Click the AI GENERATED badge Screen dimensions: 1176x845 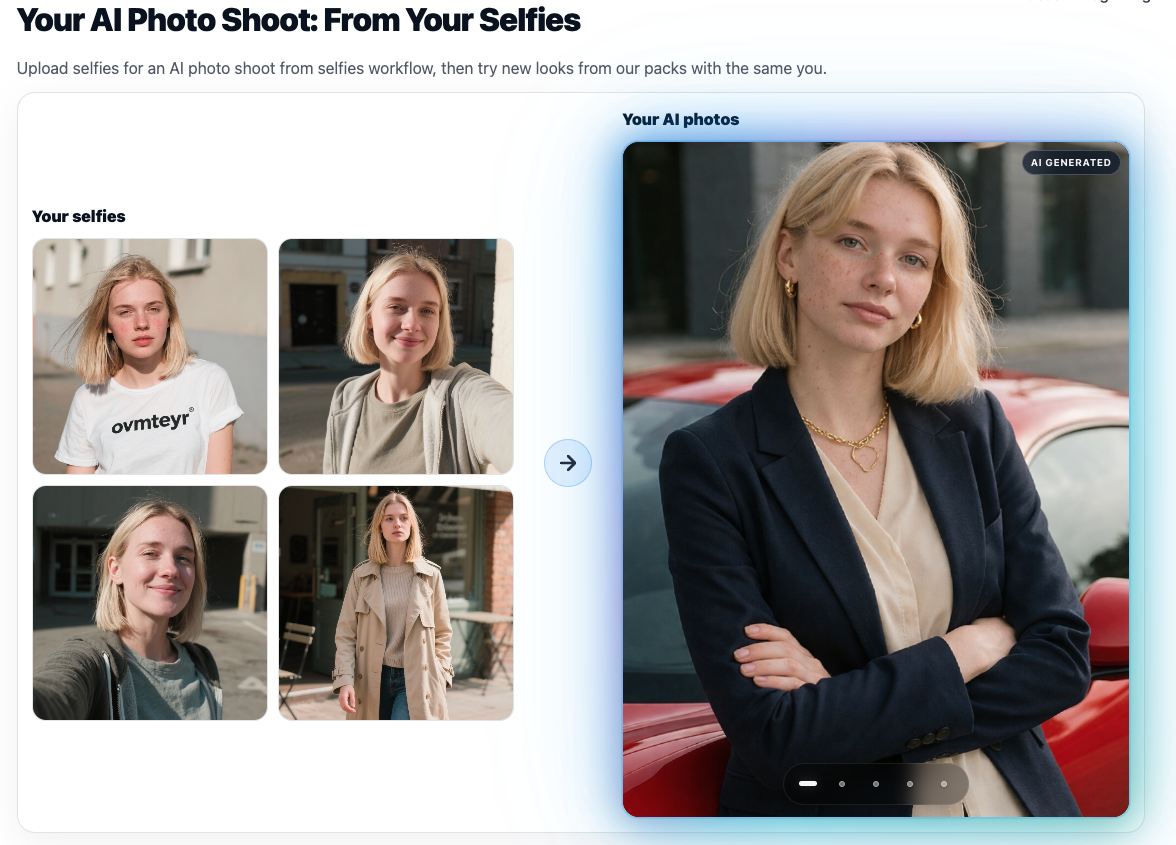point(1070,162)
